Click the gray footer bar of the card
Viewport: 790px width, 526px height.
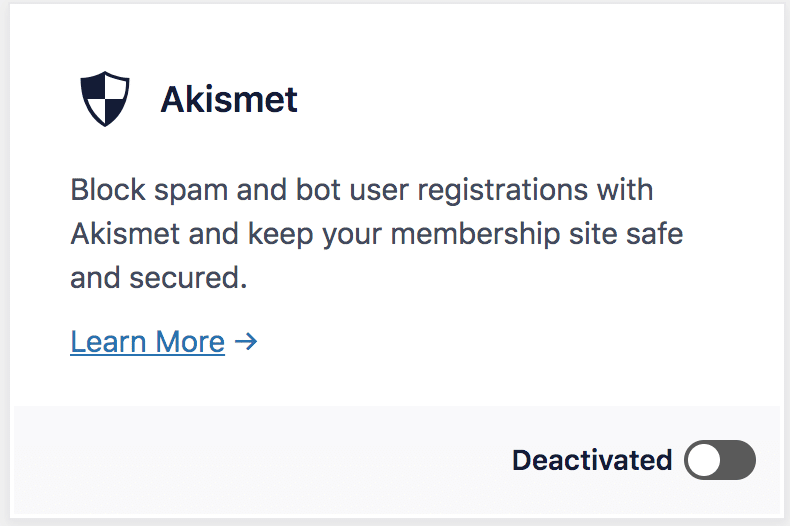tap(397, 459)
